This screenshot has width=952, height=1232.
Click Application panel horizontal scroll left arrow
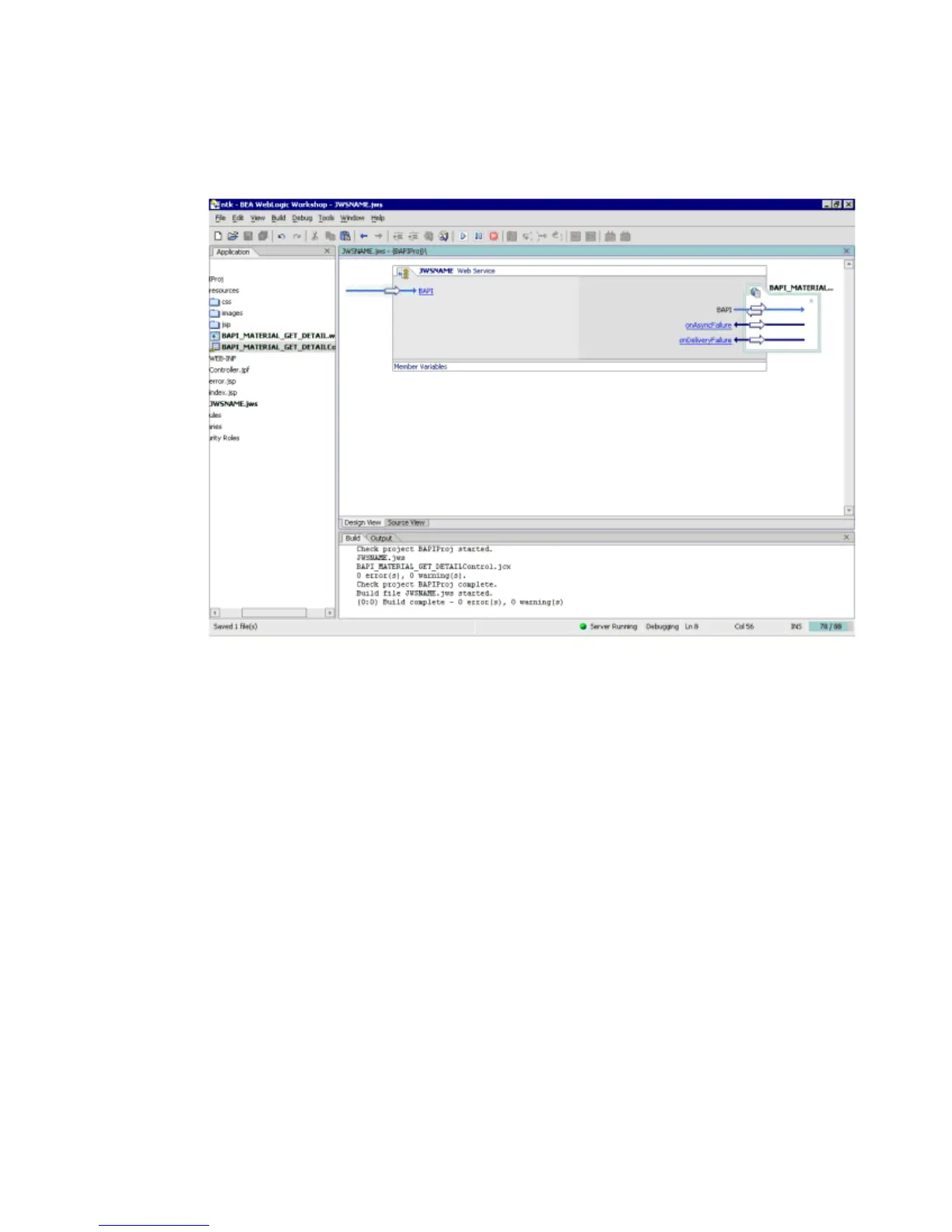tap(215, 613)
